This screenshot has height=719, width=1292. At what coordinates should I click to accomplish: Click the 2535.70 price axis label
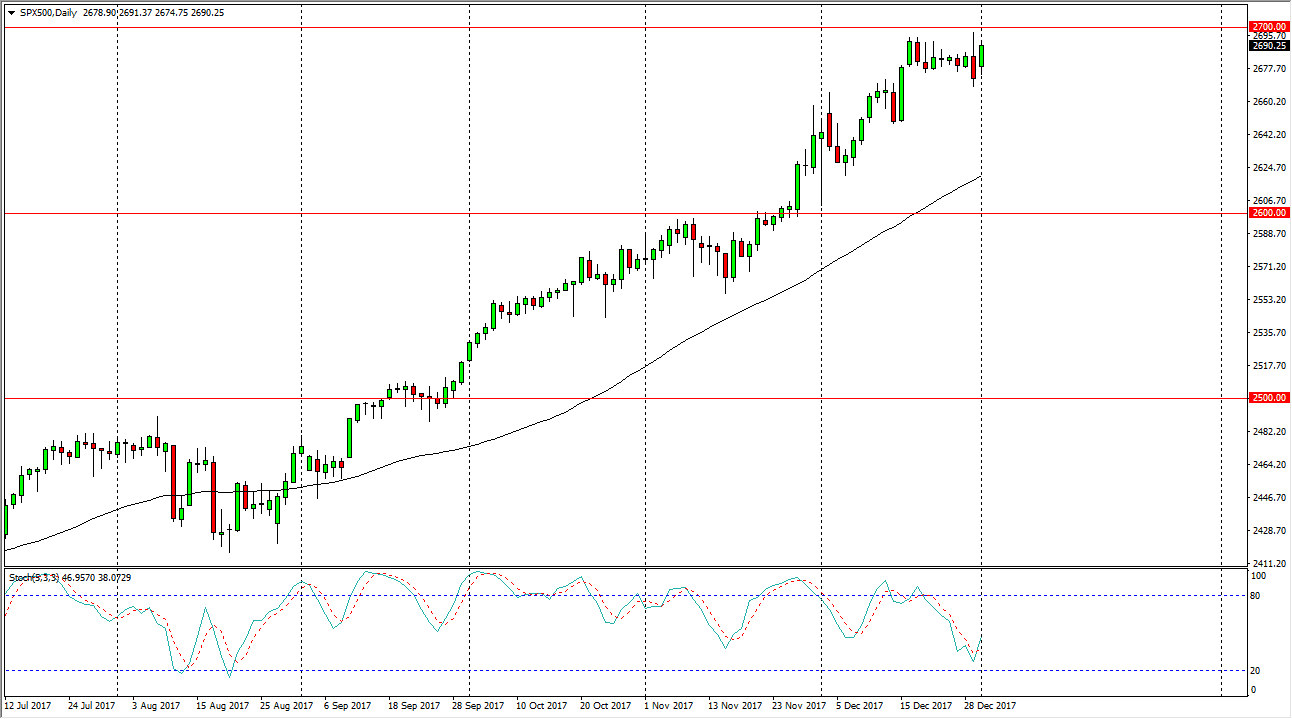coord(1267,333)
